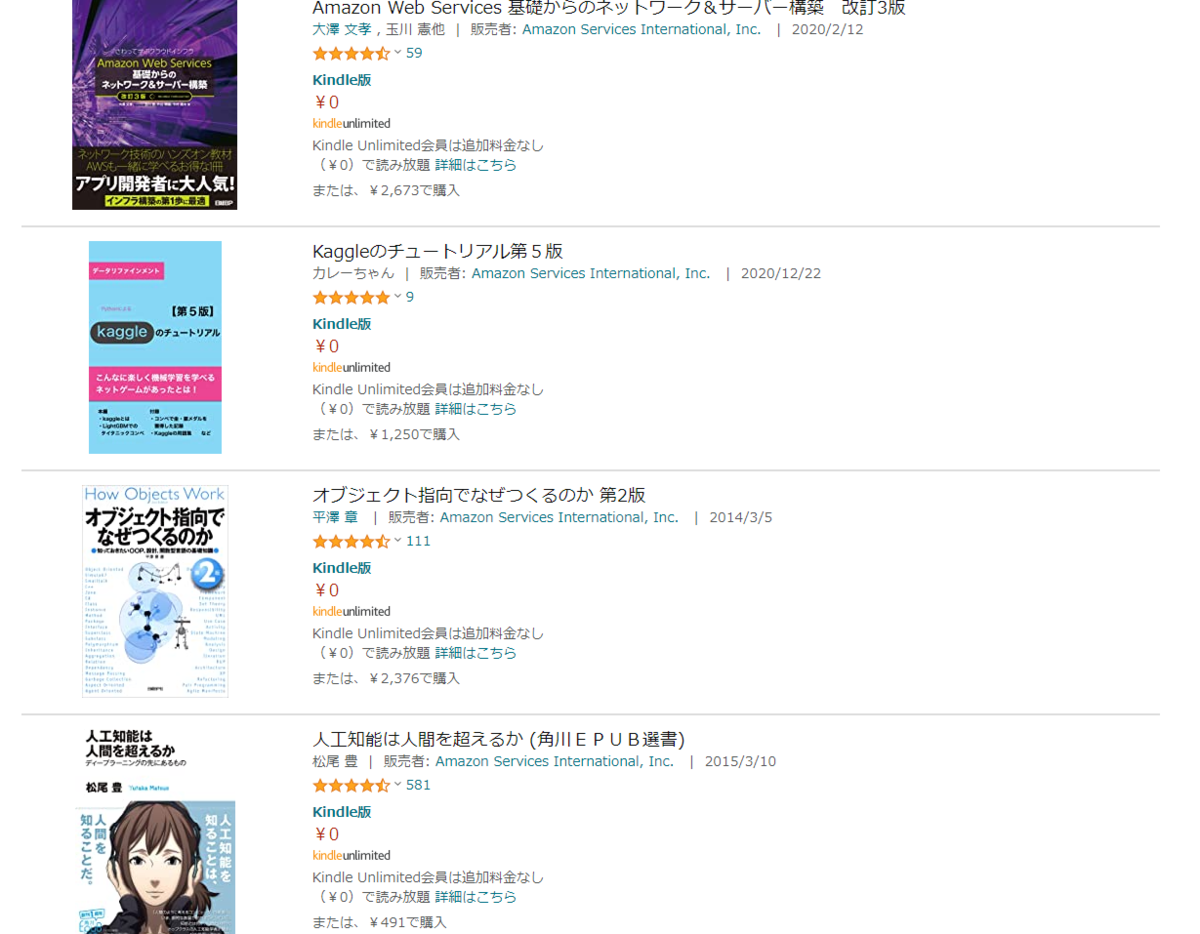
Task: Expand rating dropdown arrow beside 59 reviews
Action: pos(397,52)
